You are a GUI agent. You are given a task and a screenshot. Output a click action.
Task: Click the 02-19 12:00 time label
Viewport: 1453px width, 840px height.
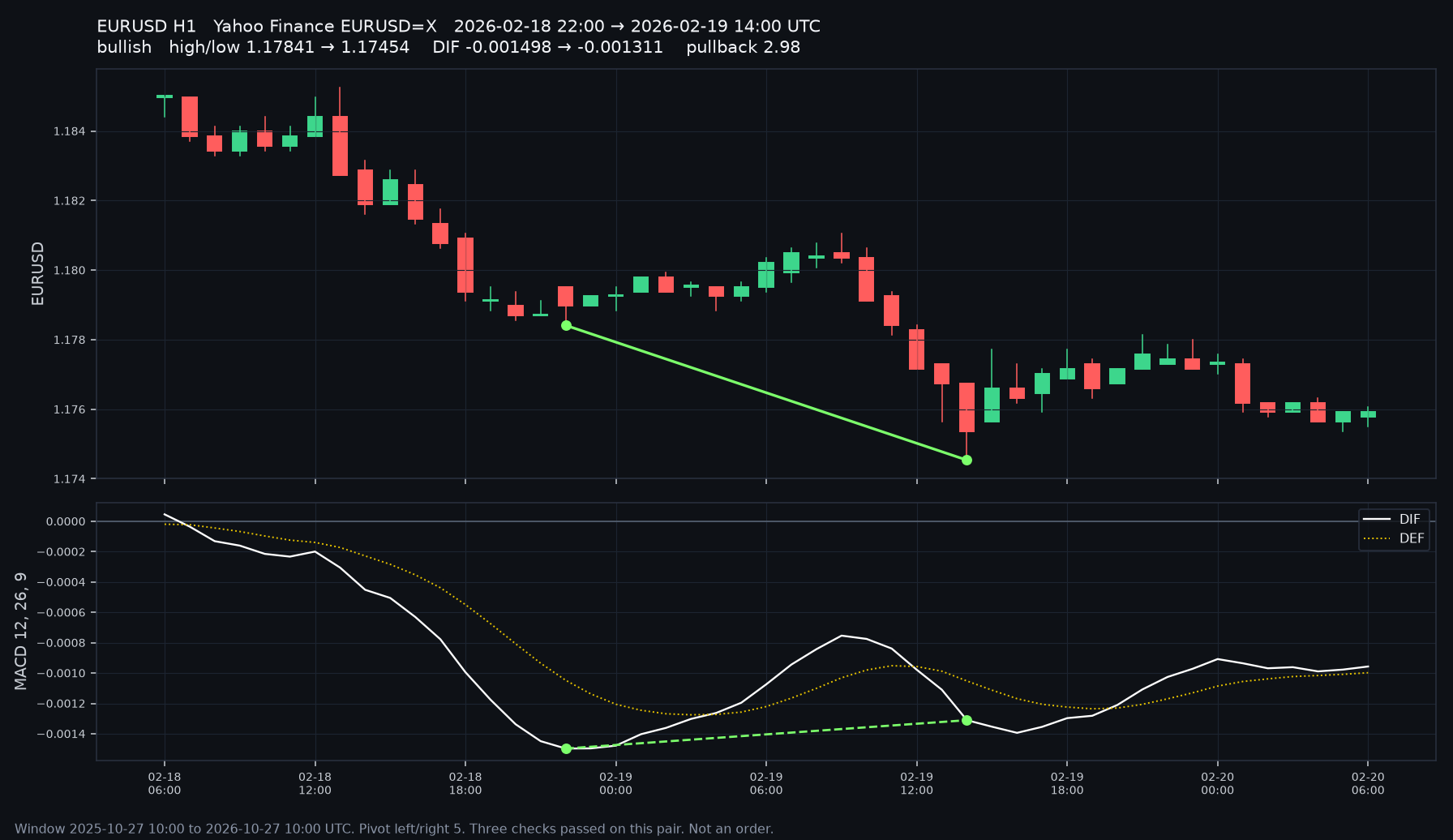(x=916, y=783)
